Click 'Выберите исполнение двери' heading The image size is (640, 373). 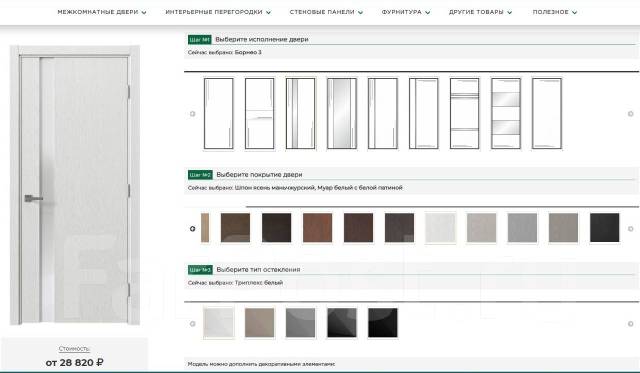pos(262,40)
